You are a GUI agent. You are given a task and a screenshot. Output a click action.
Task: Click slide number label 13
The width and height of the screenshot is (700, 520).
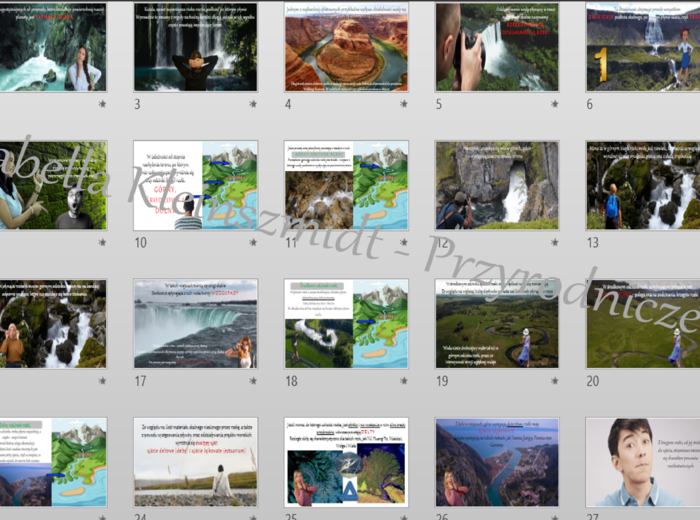(593, 243)
